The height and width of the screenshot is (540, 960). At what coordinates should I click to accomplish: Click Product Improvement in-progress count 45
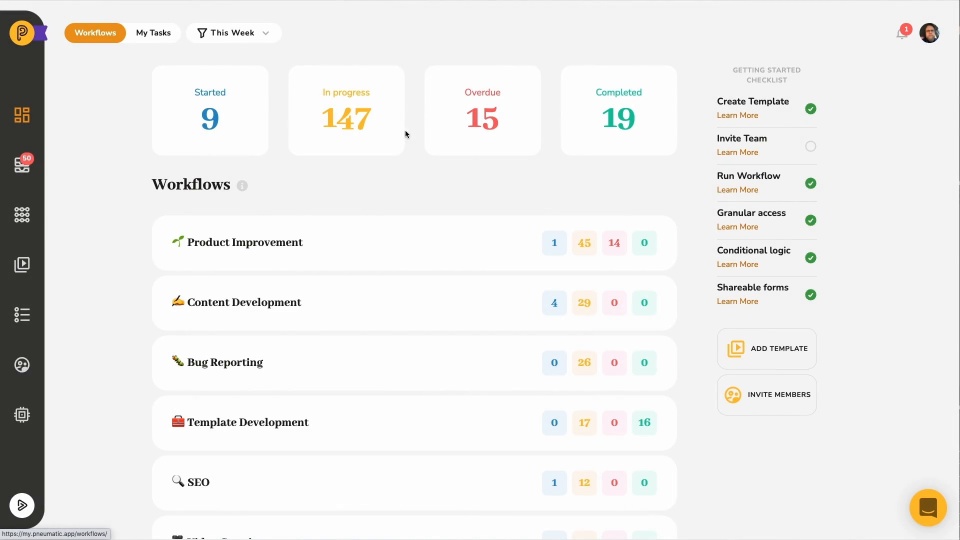pyautogui.click(x=584, y=243)
